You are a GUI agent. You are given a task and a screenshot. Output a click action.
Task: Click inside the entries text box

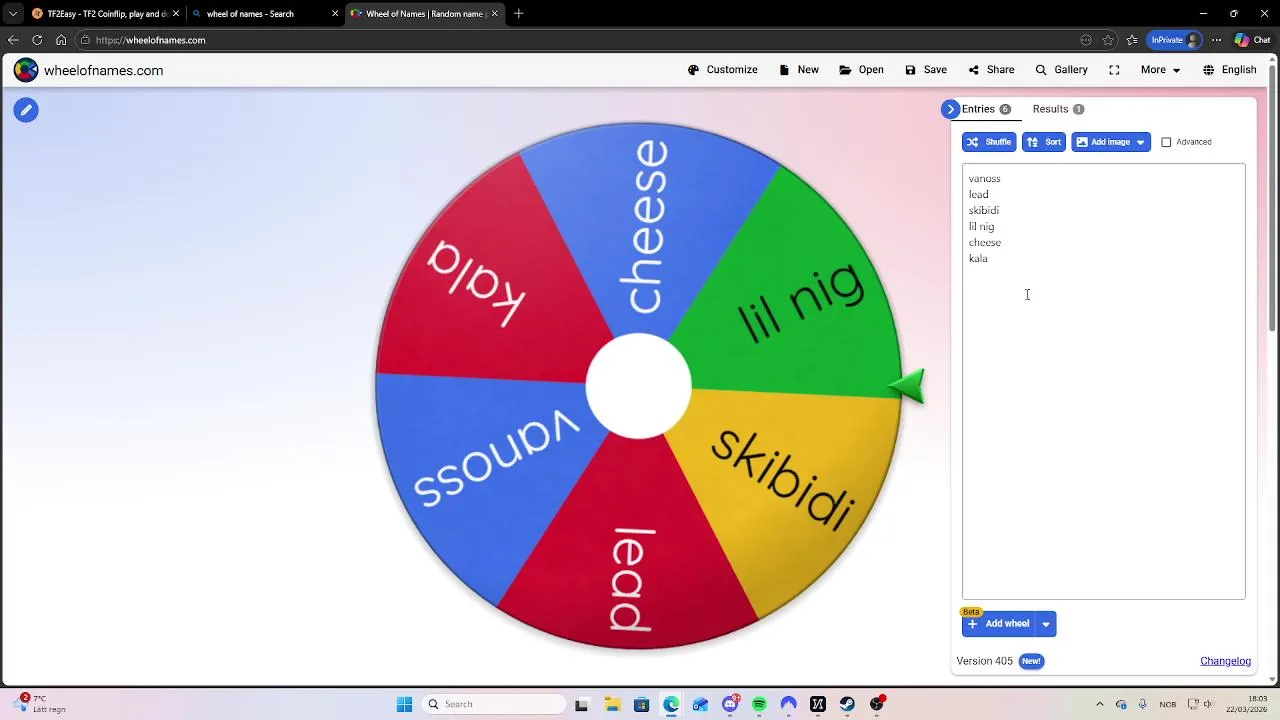[x=1104, y=382]
